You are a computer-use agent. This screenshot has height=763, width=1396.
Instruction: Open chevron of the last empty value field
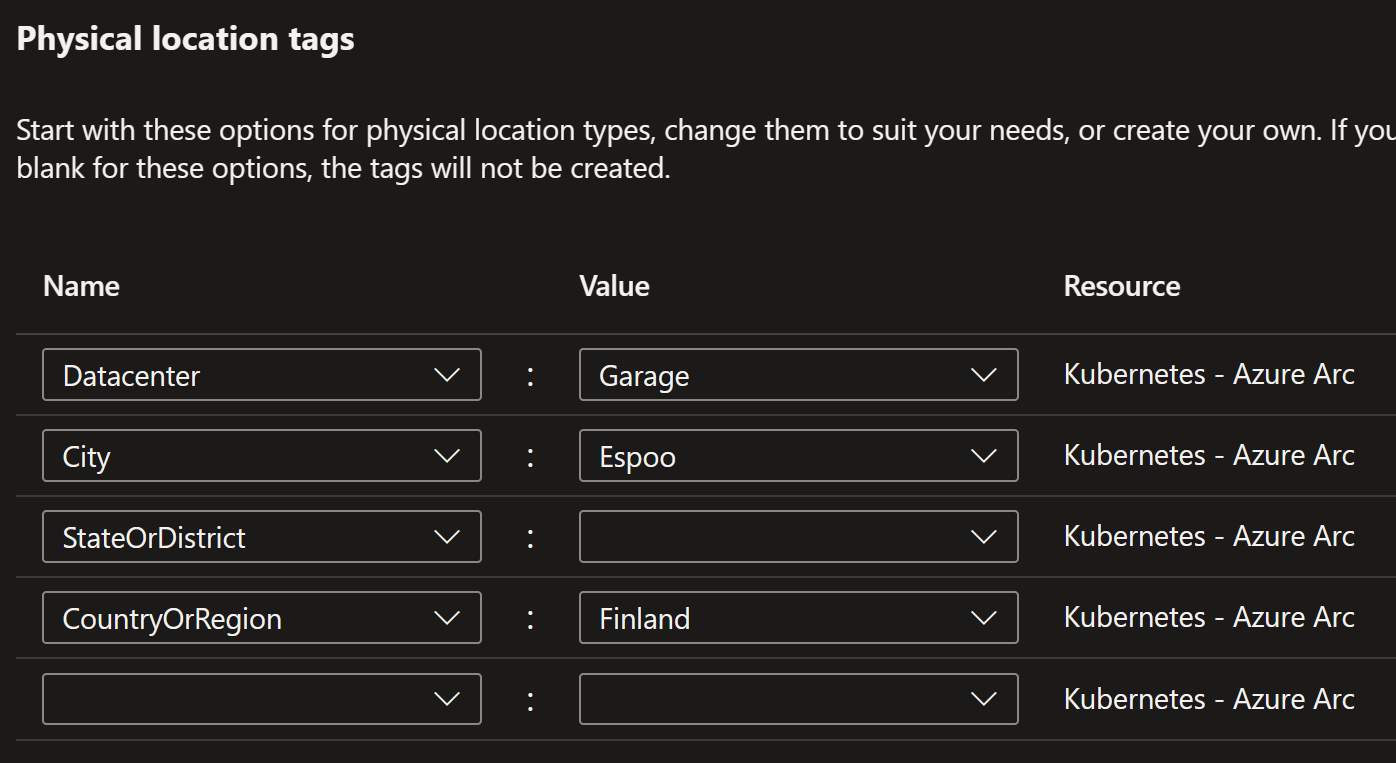tap(983, 699)
